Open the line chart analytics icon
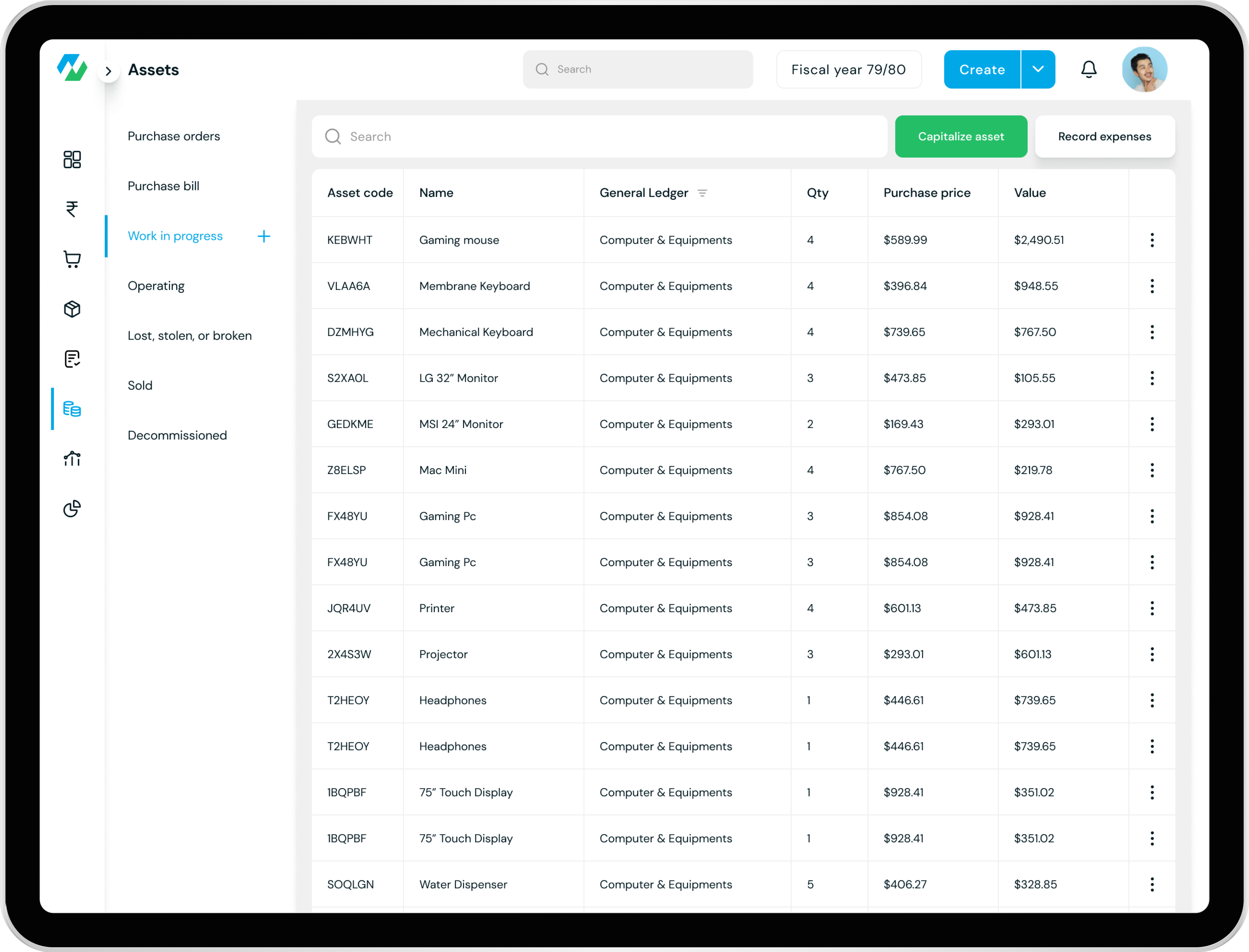 [72, 458]
